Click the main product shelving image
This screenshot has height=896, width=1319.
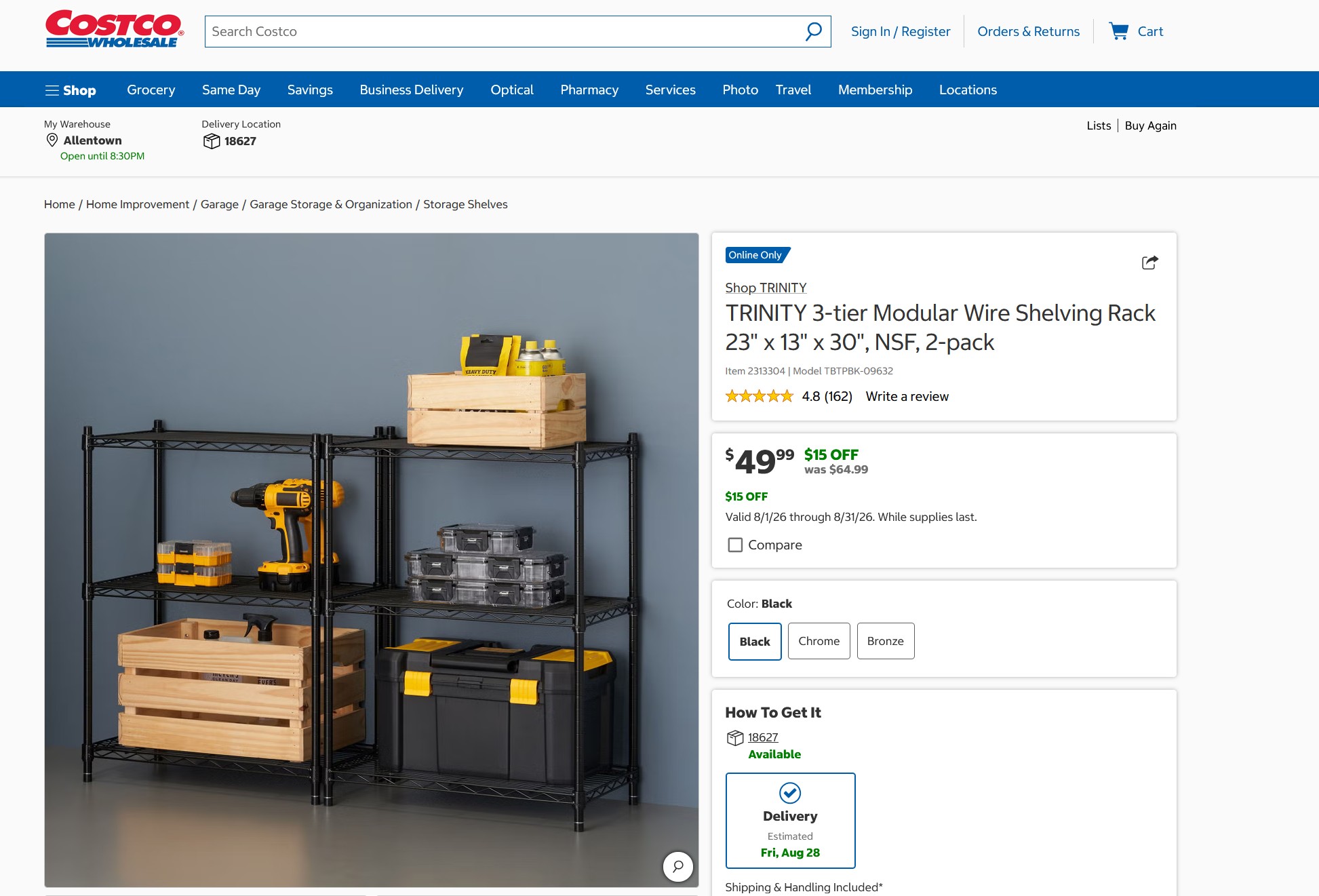[x=372, y=560]
